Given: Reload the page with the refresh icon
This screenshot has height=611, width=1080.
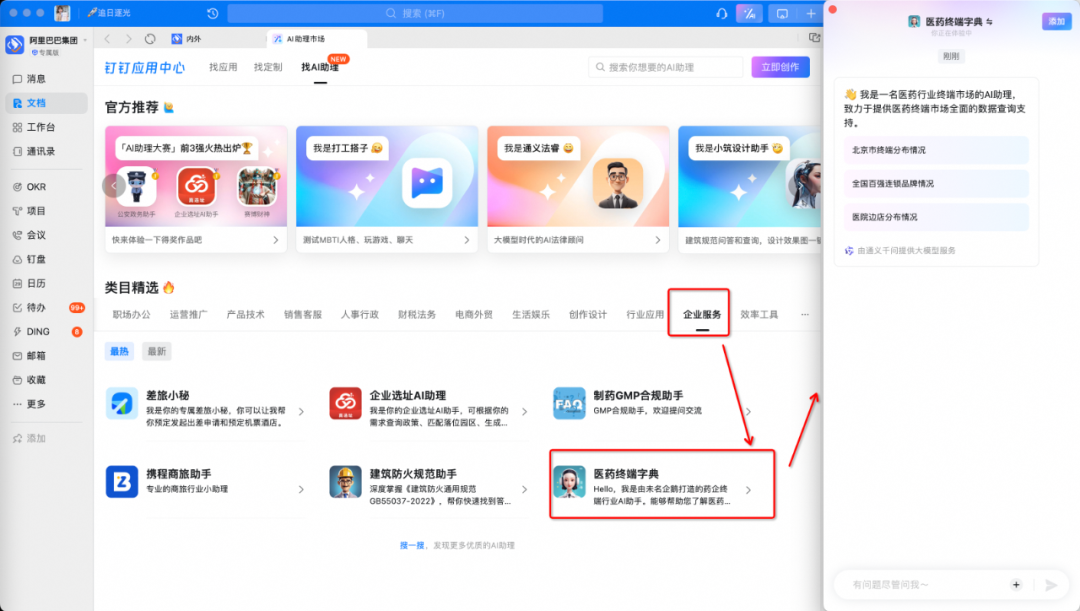Looking at the screenshot, I should [x=150, y=39].
